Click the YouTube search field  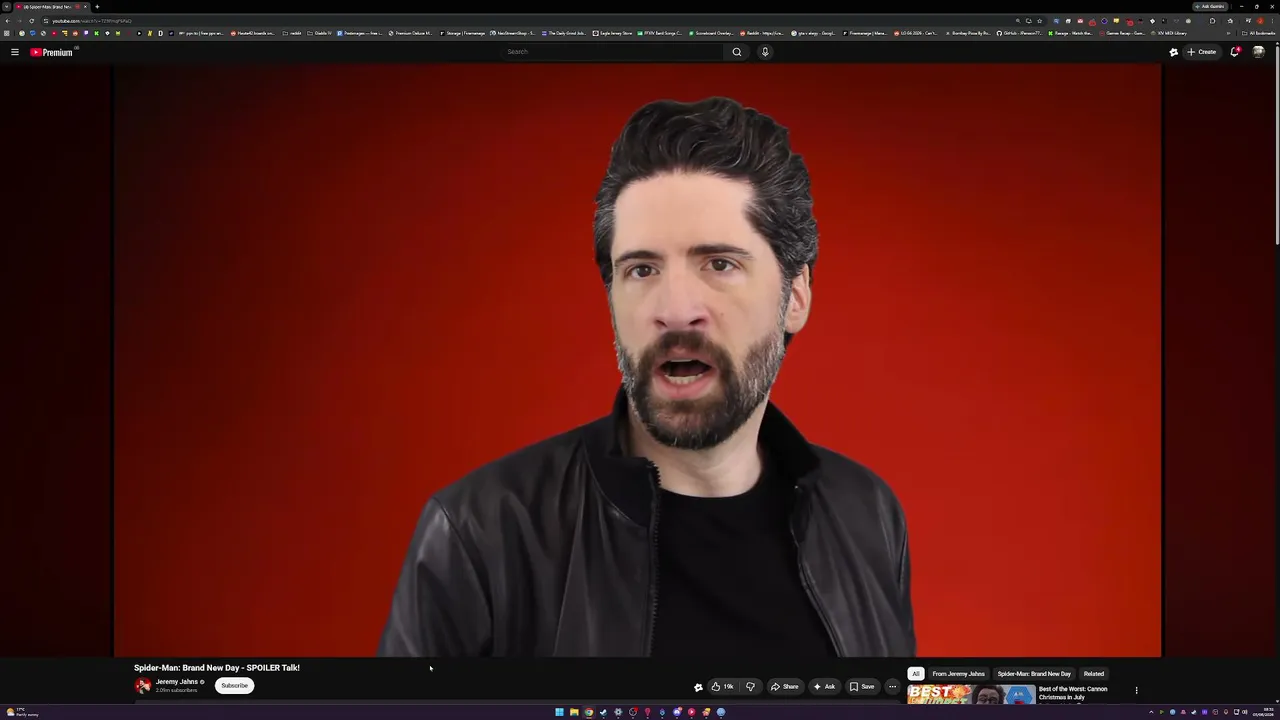click(612, 52)
